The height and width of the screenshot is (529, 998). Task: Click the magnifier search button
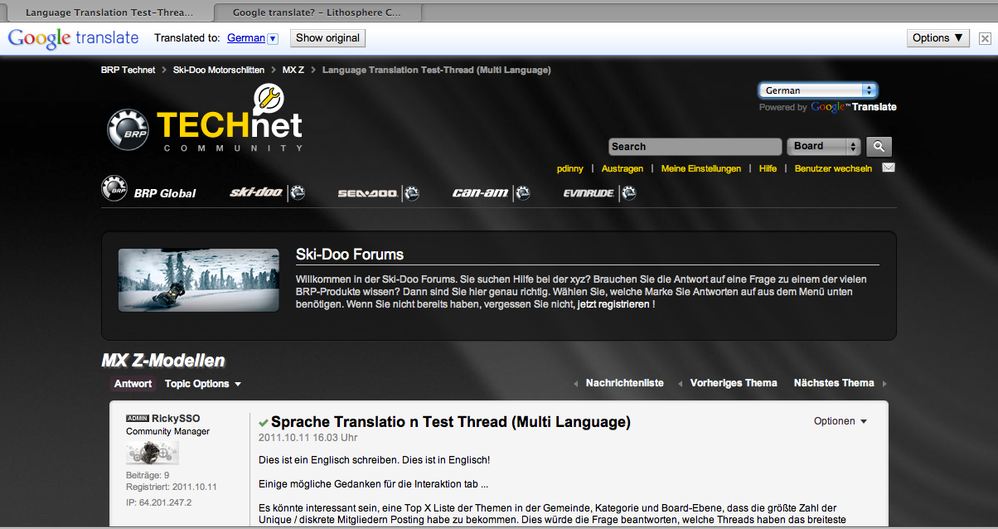pyautogui.click(x=879, y=146)
